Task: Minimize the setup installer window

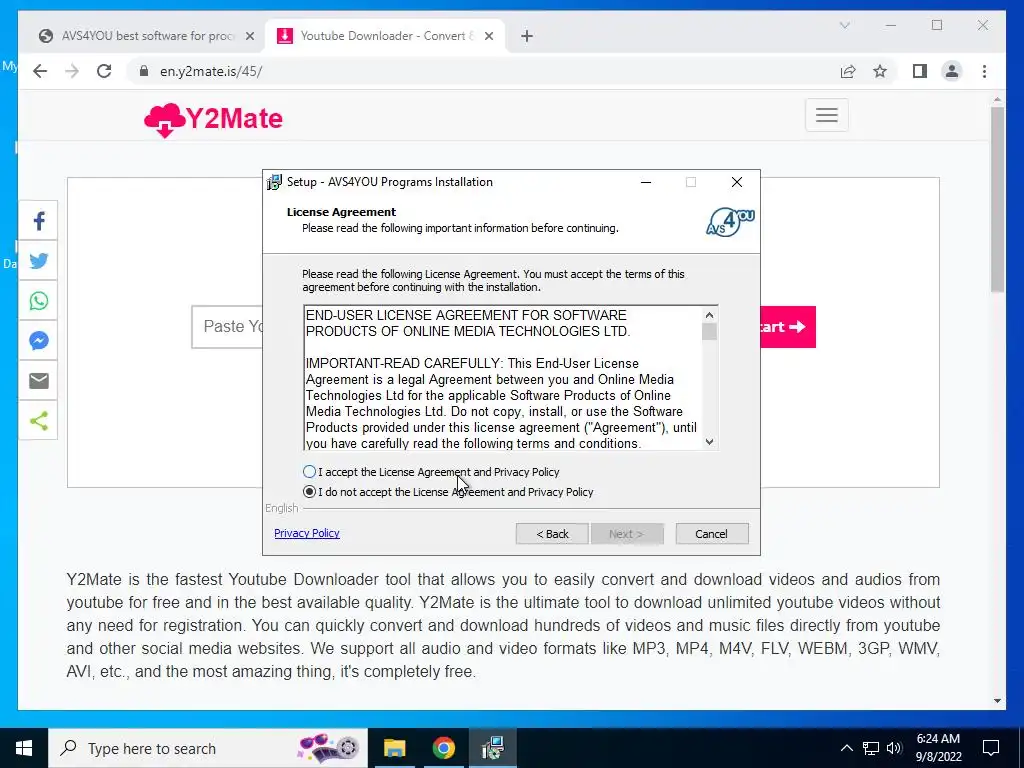Action: (x=646, y=182)
